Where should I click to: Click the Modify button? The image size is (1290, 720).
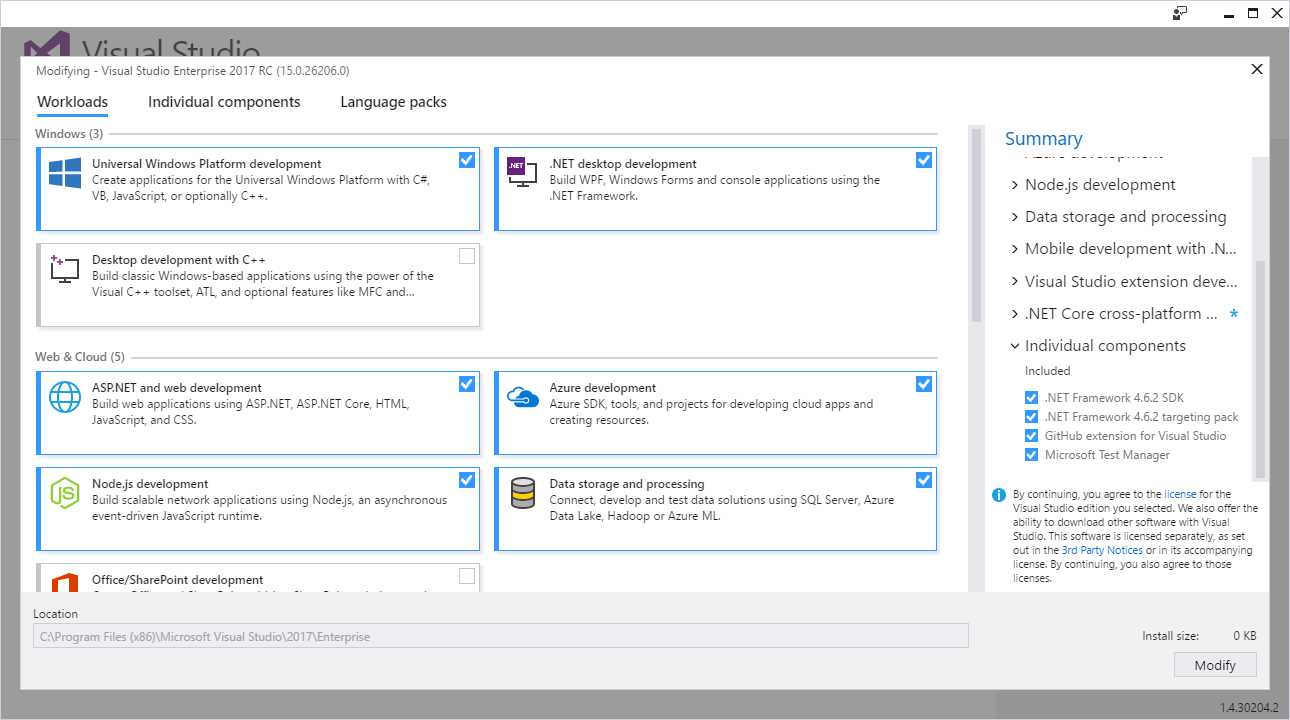(1215, 664)
